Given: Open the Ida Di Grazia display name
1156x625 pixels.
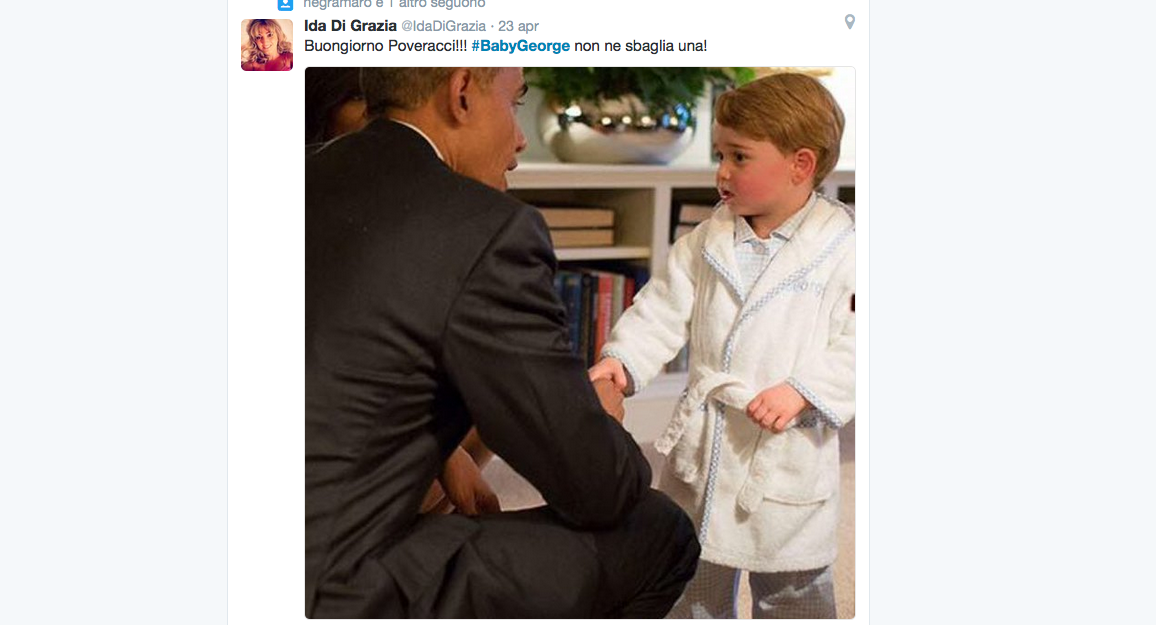Looking at the screenshot, I should tap(350, 26).
